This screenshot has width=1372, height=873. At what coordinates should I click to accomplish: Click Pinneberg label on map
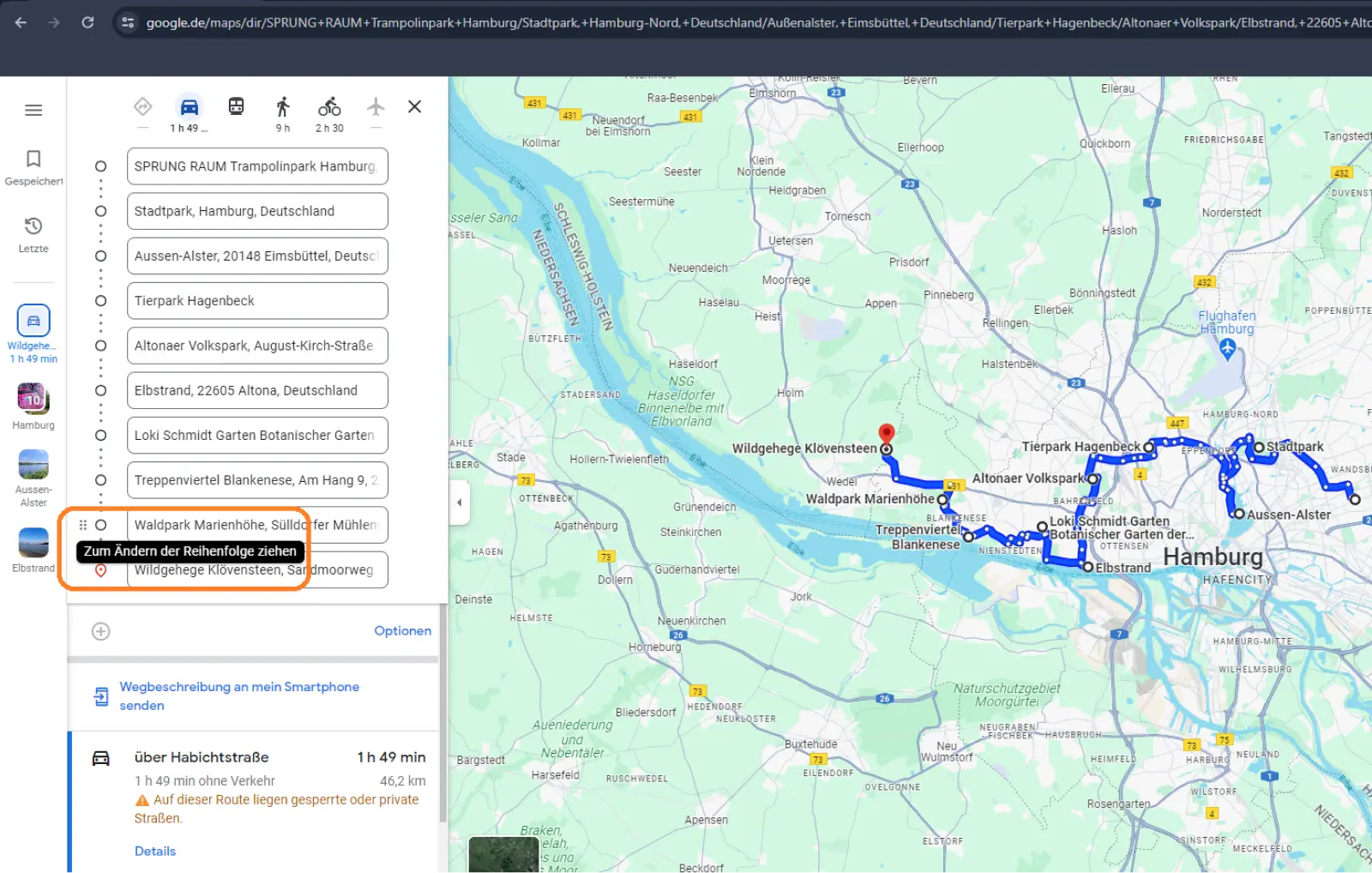click(x=948, y=295)
